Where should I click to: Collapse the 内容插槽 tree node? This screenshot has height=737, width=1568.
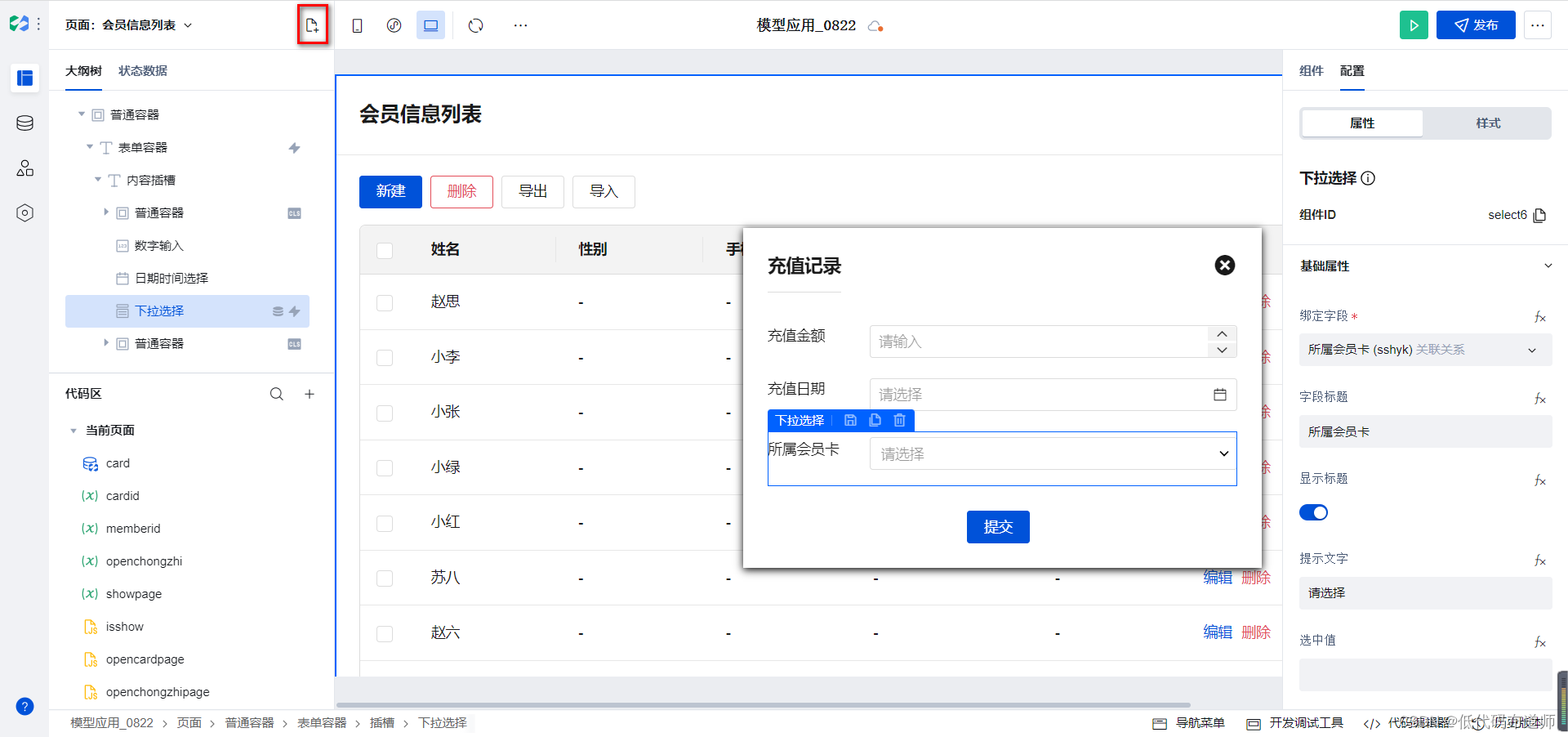click(98, 180)
